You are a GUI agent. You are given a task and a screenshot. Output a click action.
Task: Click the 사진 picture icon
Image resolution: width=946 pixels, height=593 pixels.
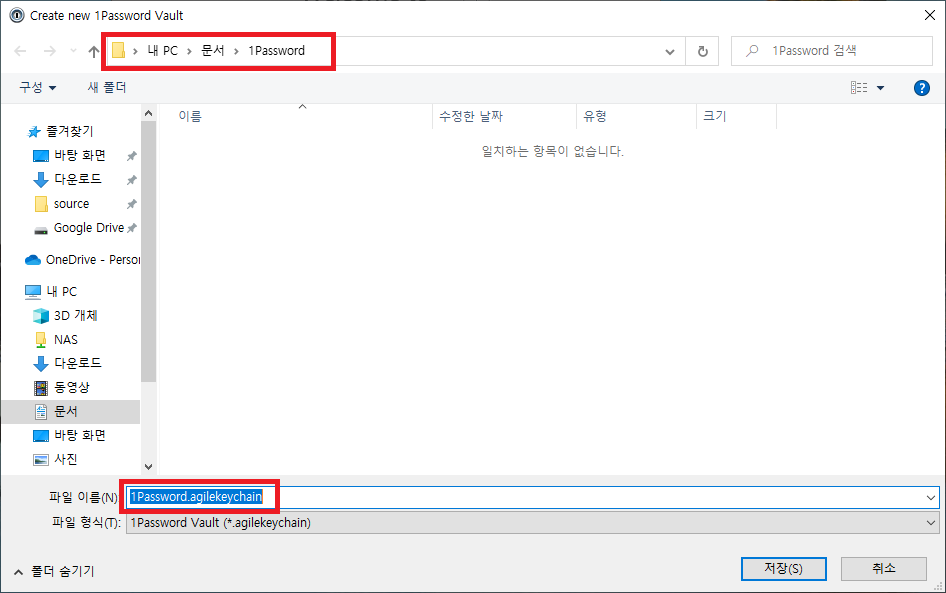point(40,460)
